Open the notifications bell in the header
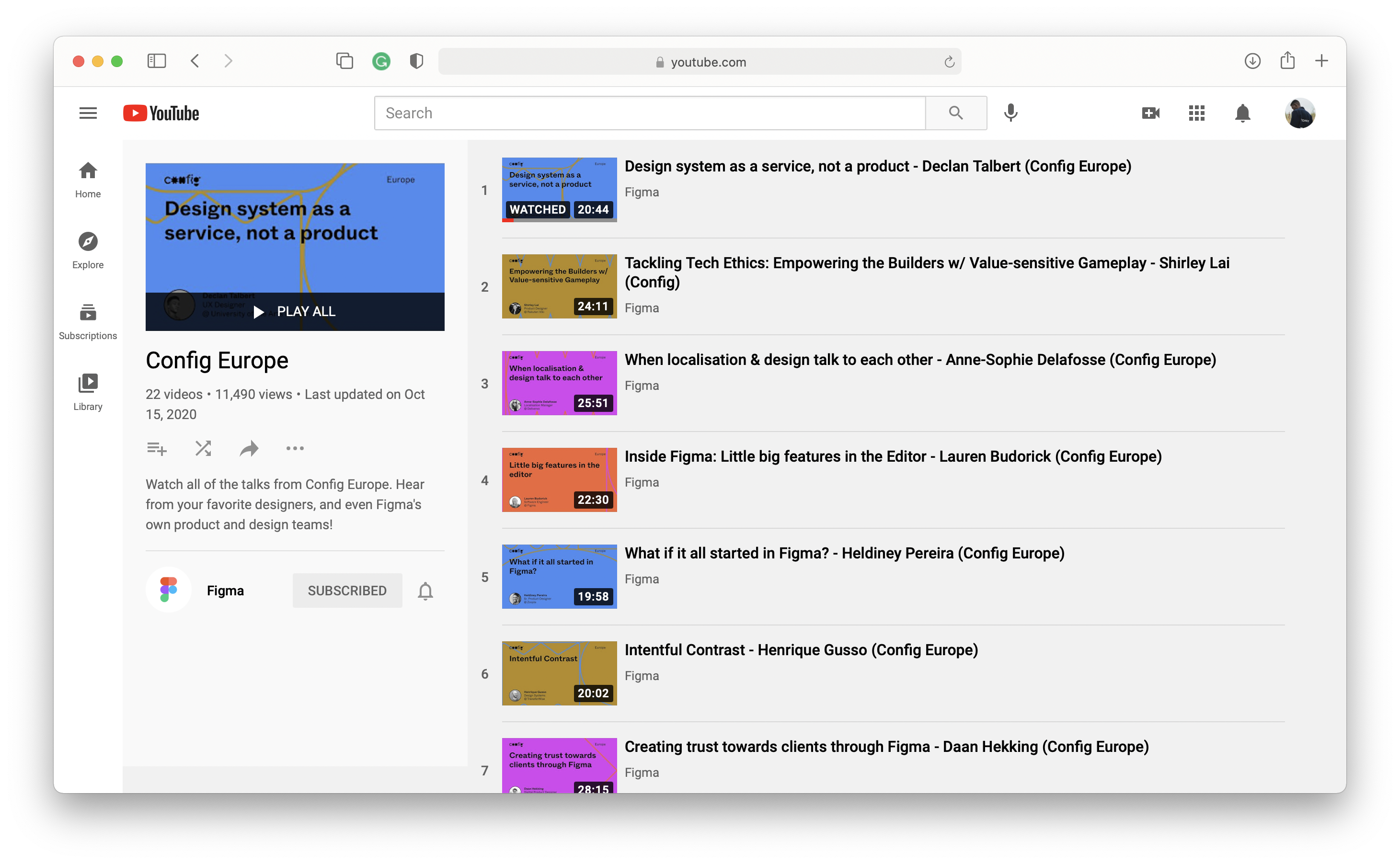This screenshot has height=864, width=1400. click(1242, 113)
